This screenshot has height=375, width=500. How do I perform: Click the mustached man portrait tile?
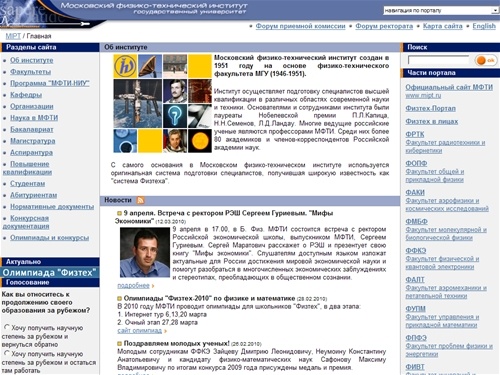175,91
